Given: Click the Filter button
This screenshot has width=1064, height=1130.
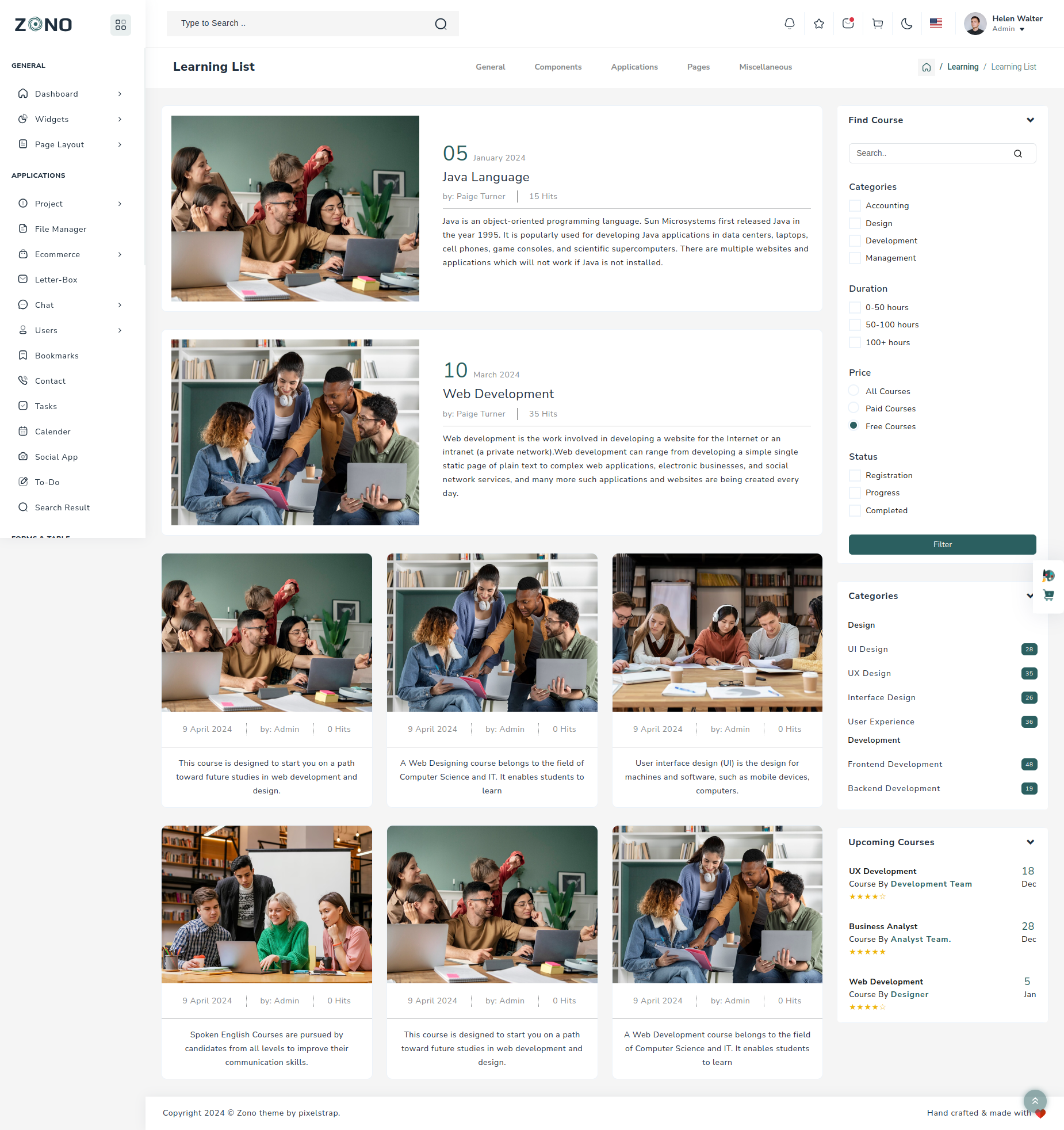Looking at the screenshot, I should [942, 545].
